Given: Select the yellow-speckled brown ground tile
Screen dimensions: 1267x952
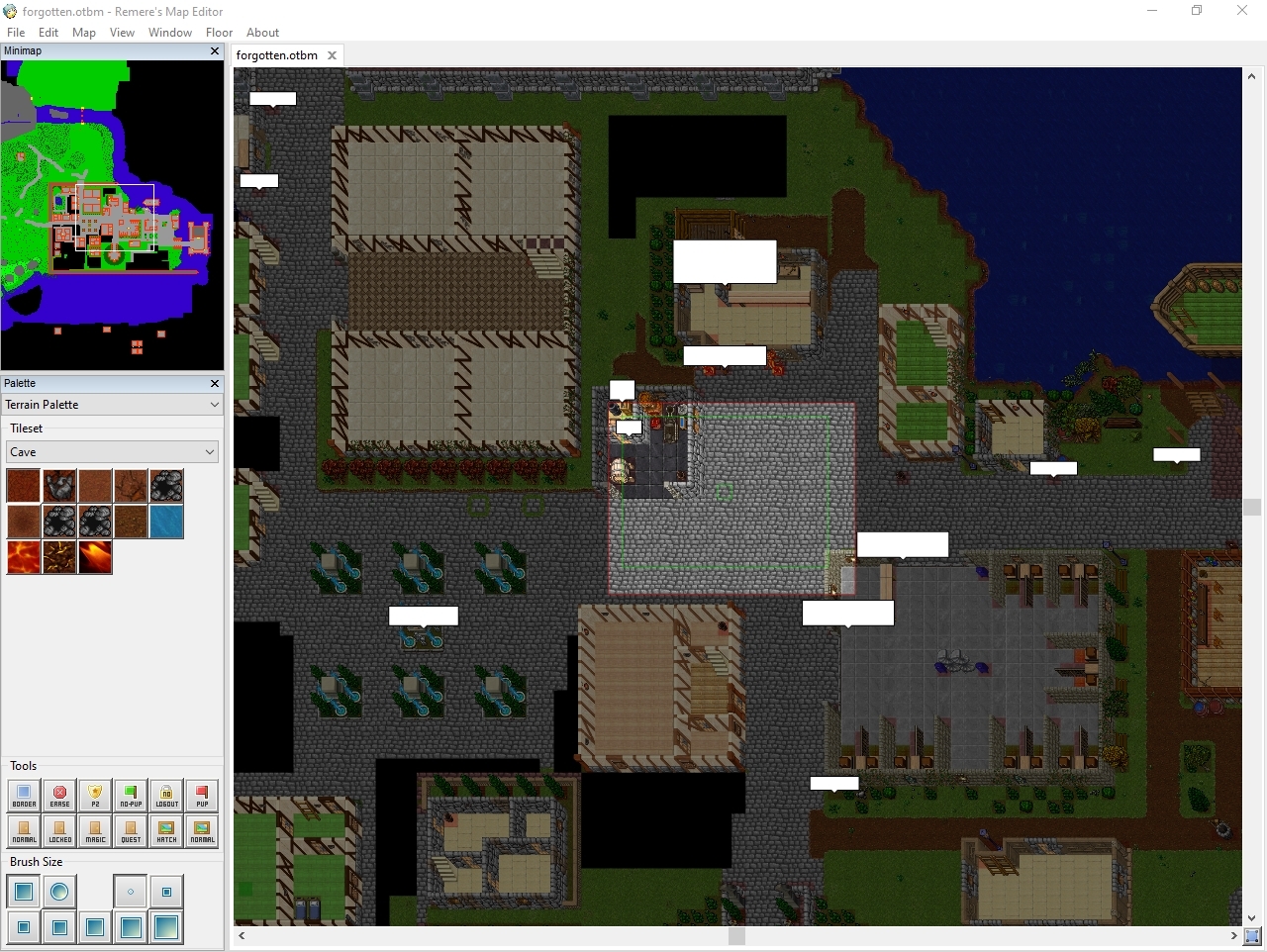Looking at the screenshot, I should click(x=131, y=522).
